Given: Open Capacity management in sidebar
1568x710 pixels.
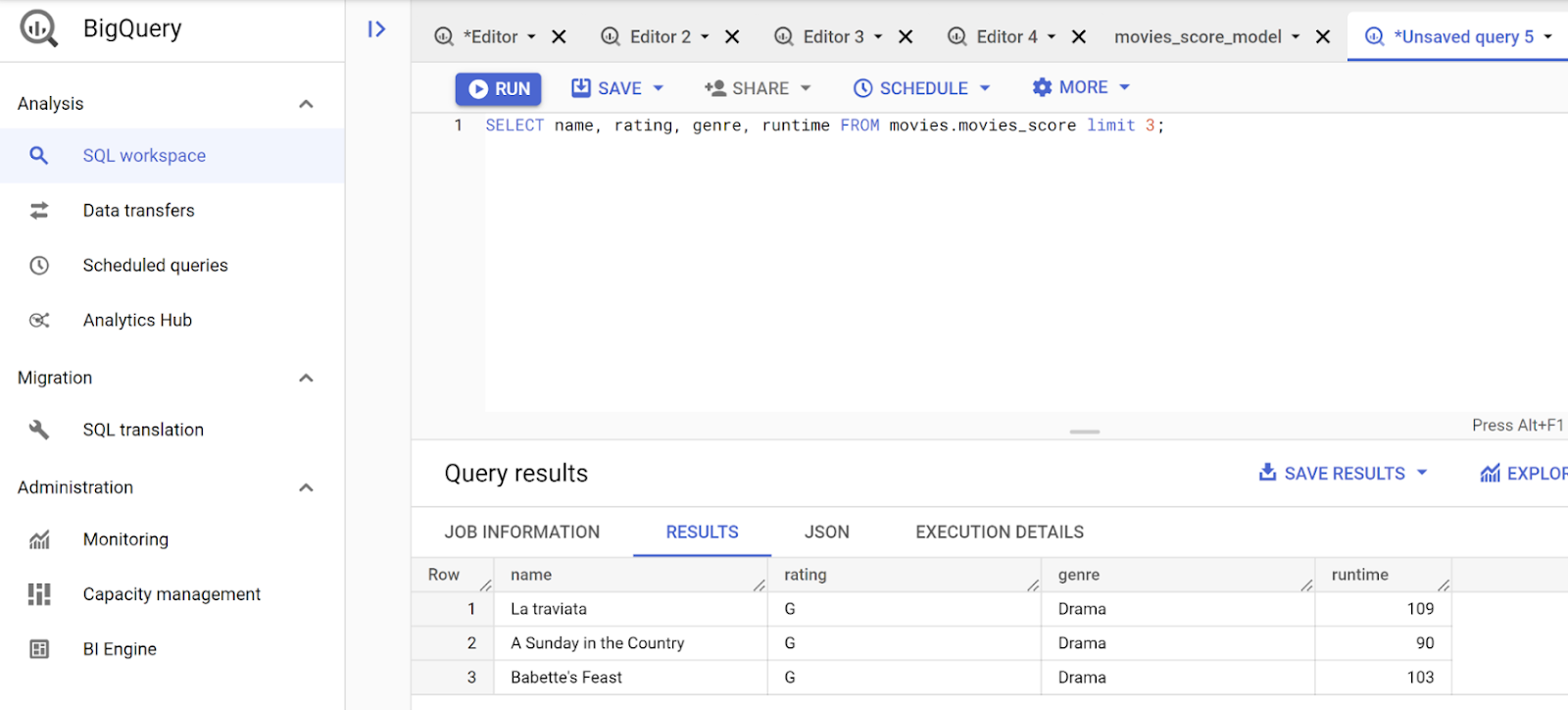Looking at the screenshot, I should coord(171,594).
